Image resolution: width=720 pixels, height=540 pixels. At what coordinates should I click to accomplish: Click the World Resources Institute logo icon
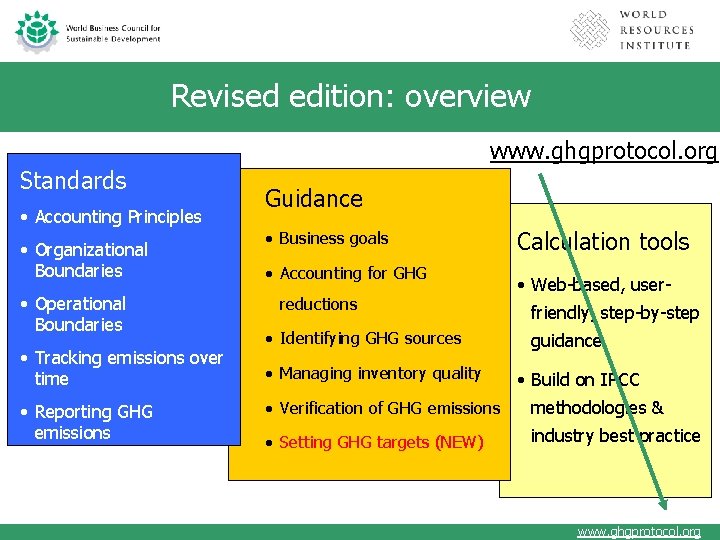point(590,30)
